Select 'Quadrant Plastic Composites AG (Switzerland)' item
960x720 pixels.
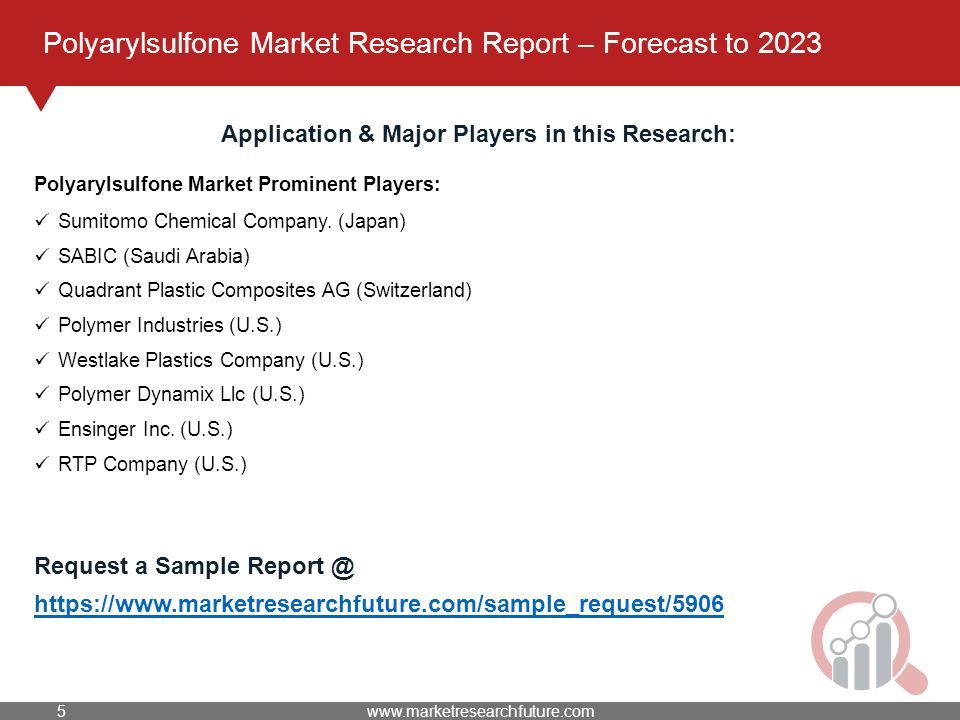264,290
